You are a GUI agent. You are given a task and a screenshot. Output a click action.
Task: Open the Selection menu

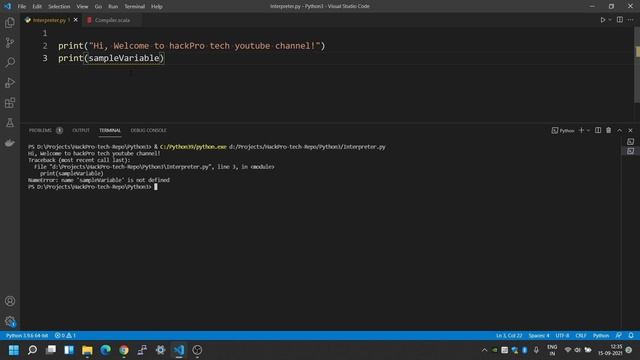click(59, 6)
